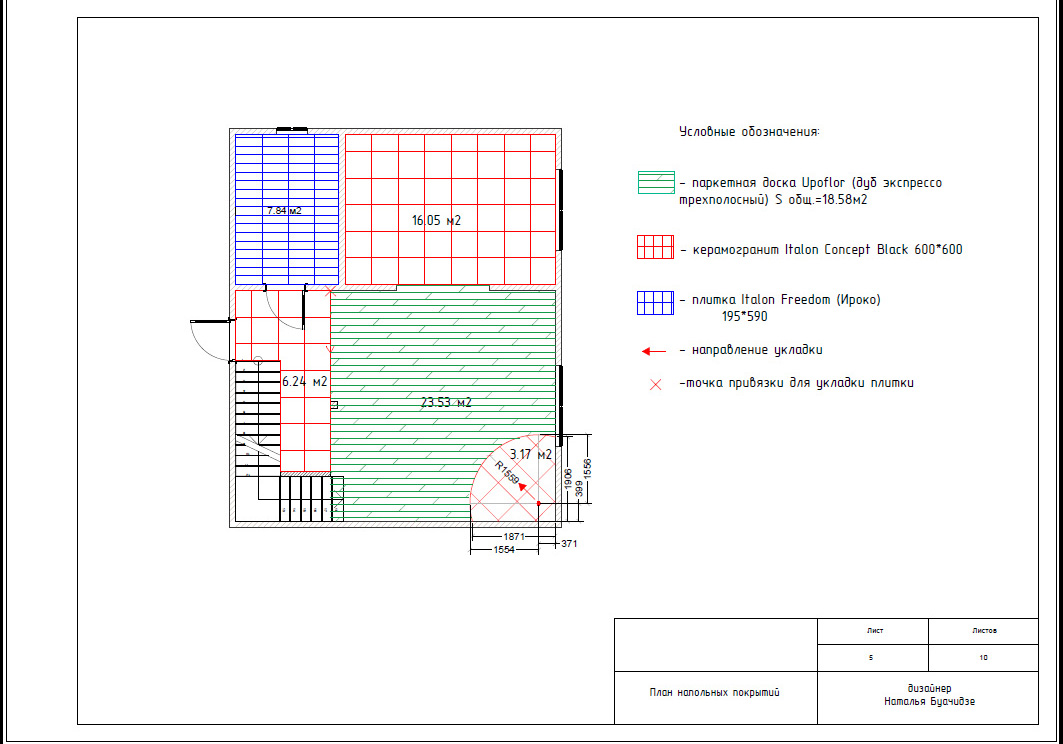
Task: Click the 371 dimension value
Action: 569,543
